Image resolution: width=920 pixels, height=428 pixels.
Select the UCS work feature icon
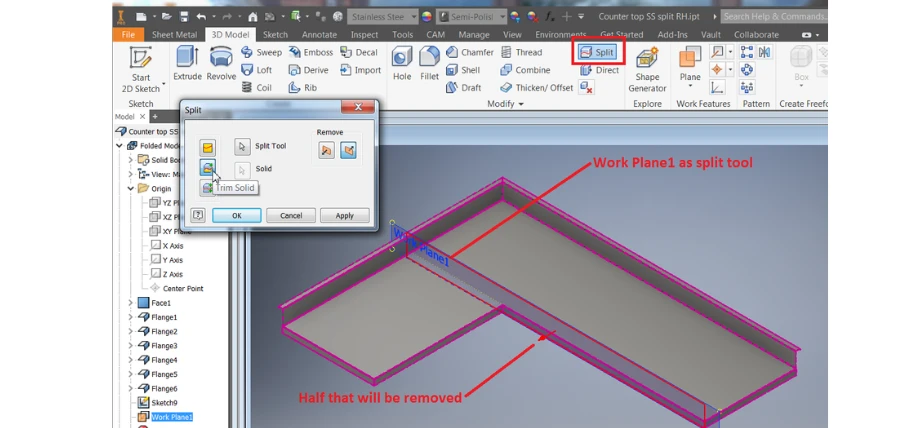point(717,87)
